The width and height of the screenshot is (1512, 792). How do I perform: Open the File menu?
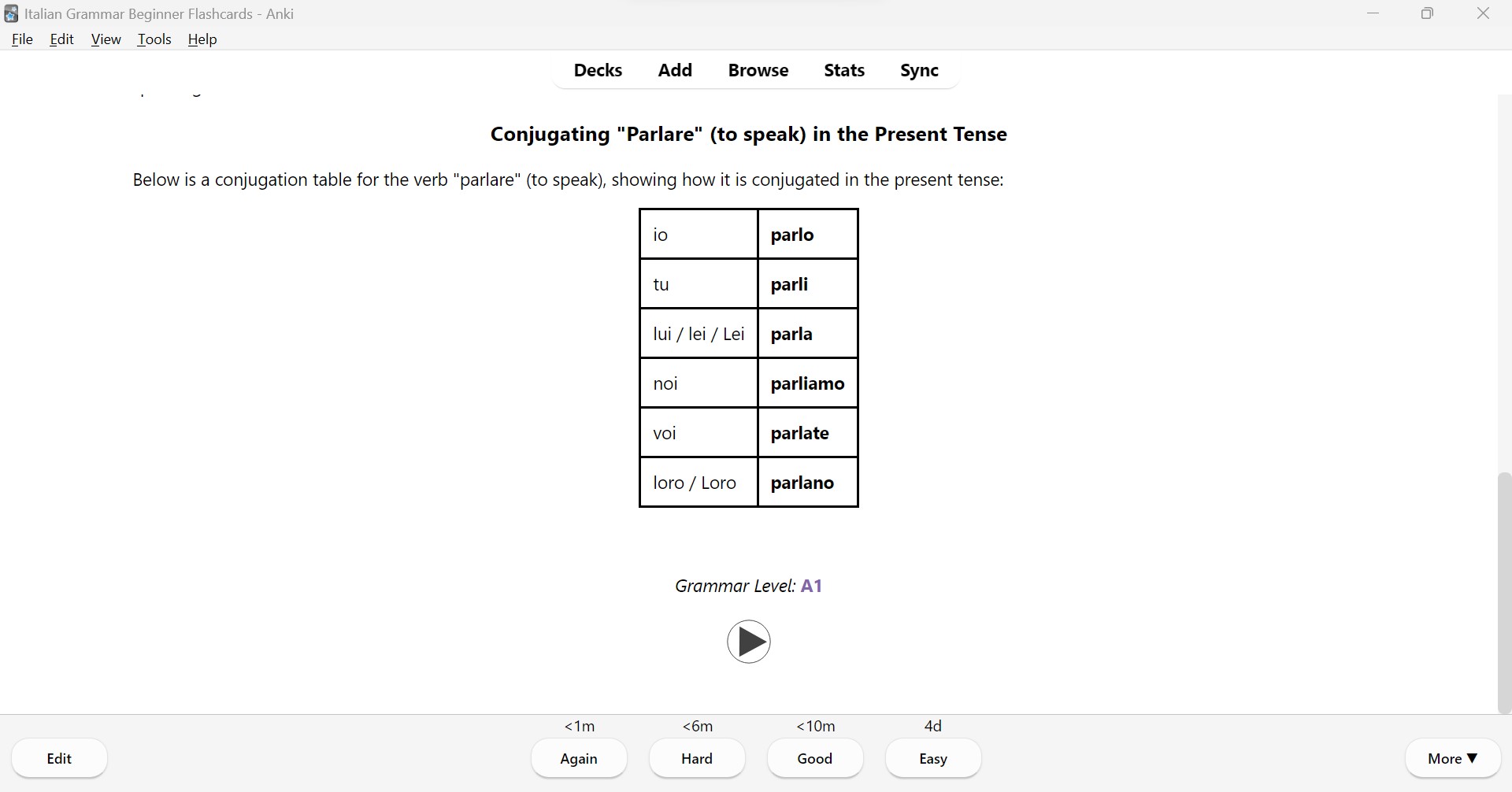tap(22, 39)
